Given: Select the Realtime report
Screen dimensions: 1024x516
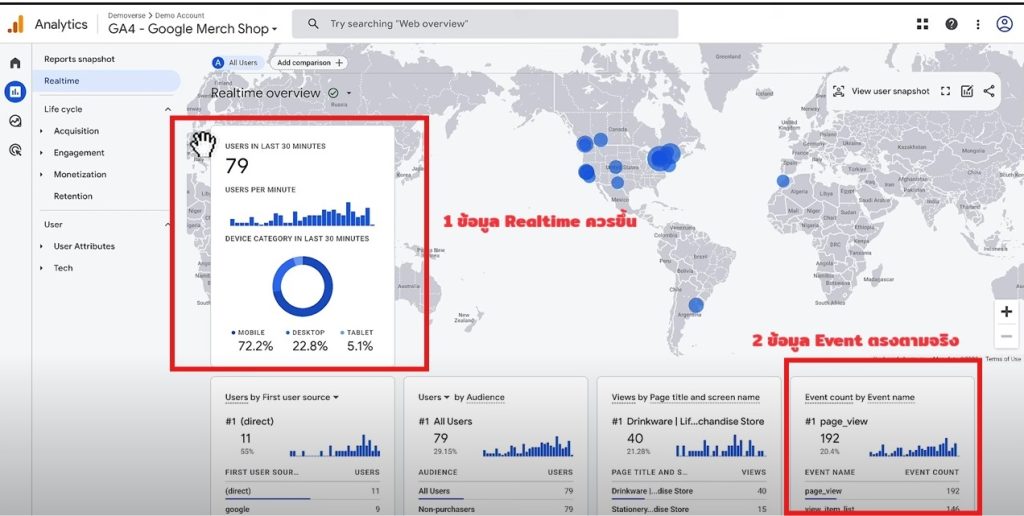Looking at the screenshot, I should [106, 81].
